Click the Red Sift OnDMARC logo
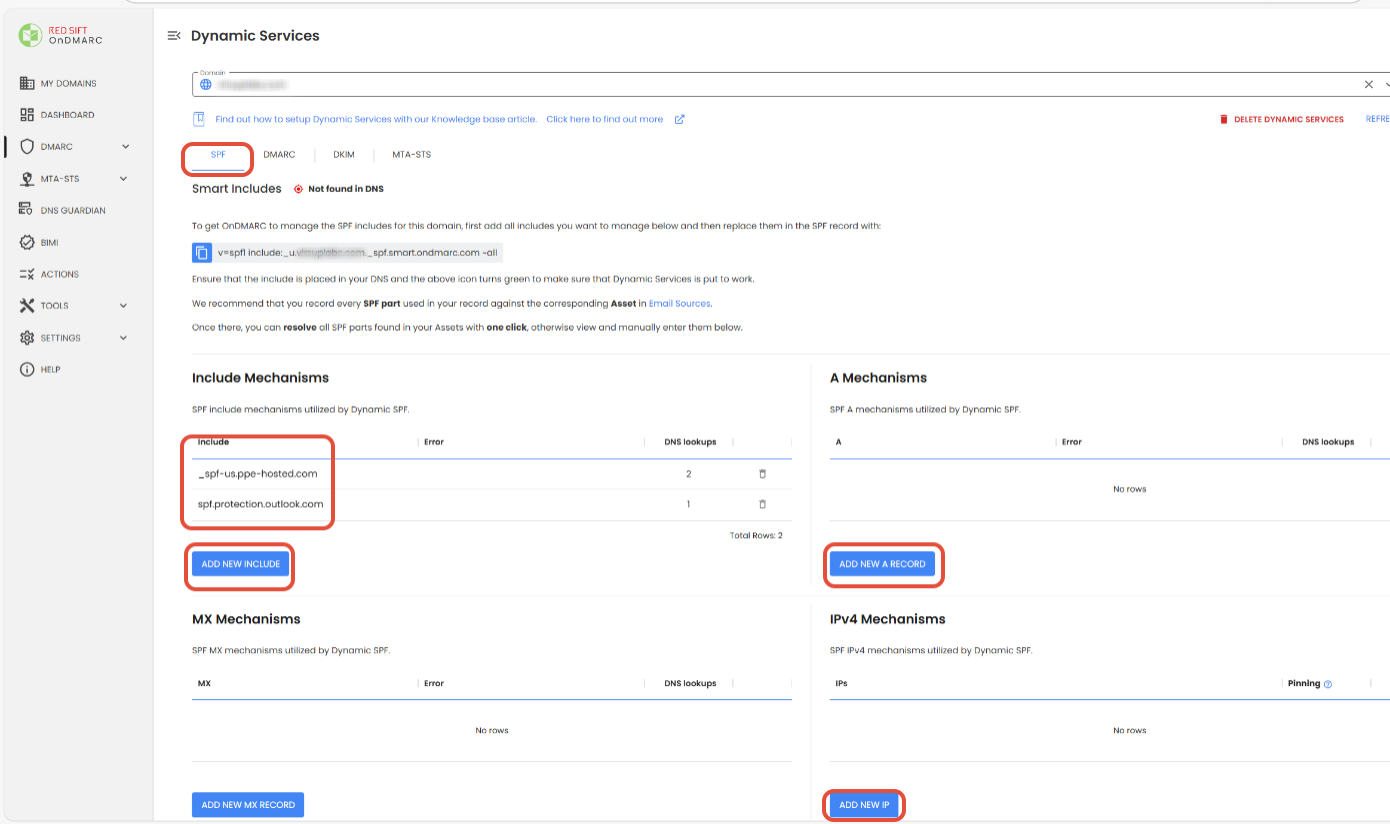This screenshot has width=1390, height=824. (x=61, y=36)
